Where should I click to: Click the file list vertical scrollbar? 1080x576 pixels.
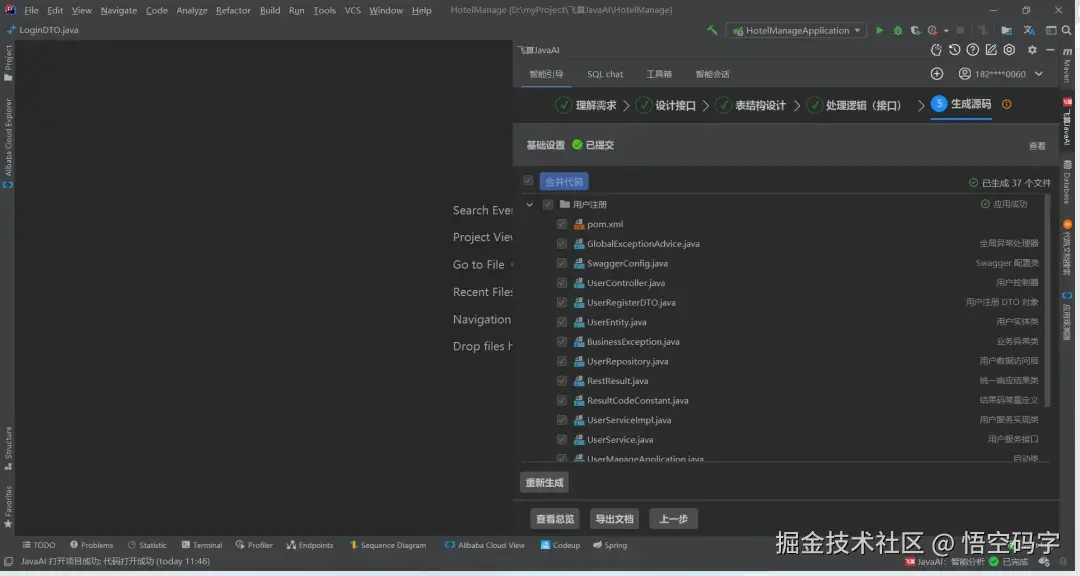[x=1048, y=300]
